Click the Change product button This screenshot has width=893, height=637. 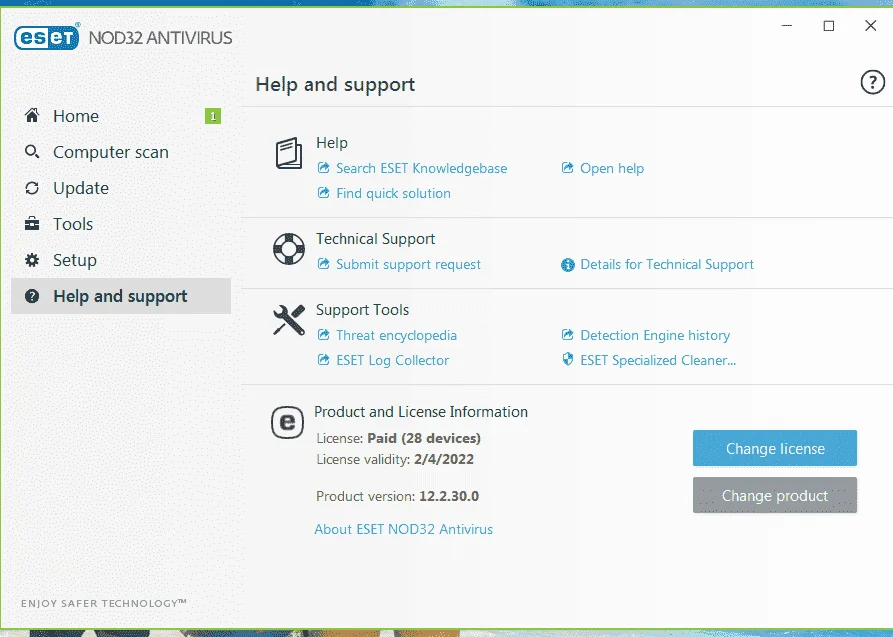pyautogui.click(x=775, y=495)
